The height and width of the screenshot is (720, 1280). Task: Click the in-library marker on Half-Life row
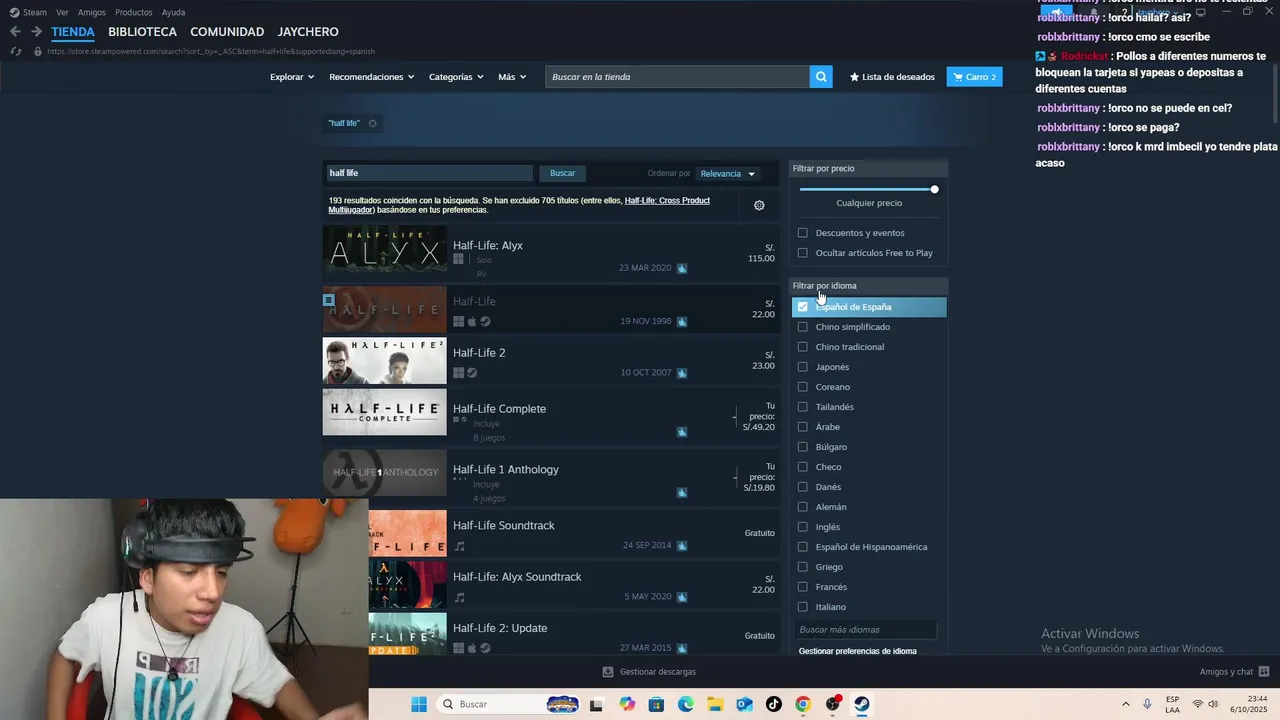(328, 299)
